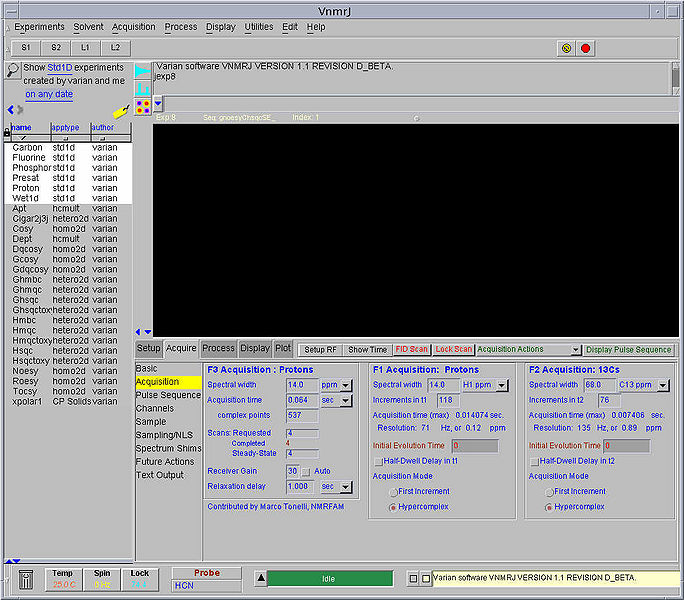Viewport: 684px width, 600px height.
Task: Click the trash can icon
Action: pyautogui.click(x=25, y=580)
